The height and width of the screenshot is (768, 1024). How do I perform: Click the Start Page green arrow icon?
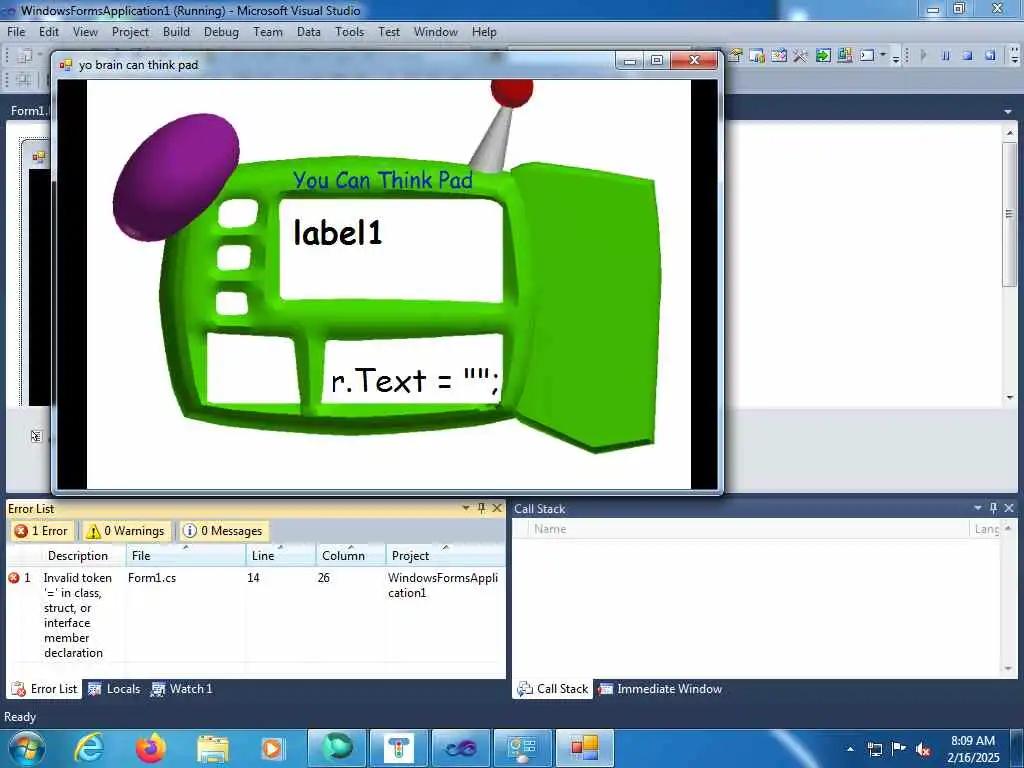point(823,56)
